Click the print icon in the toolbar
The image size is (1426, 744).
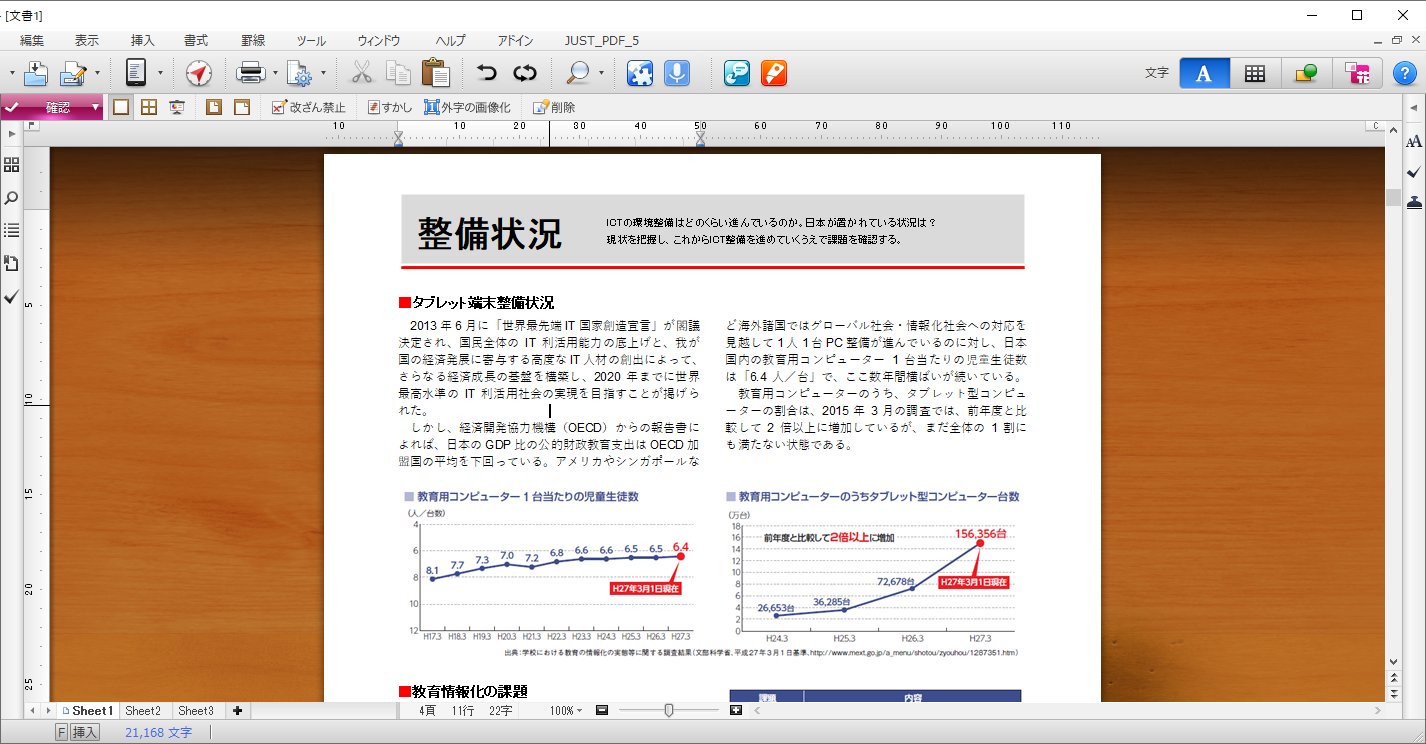[249, 73]
